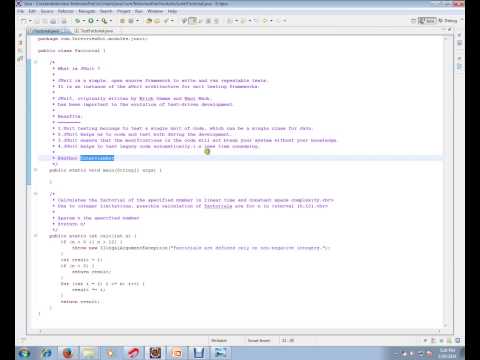The height and width of the screenshot is (360, 480).
Task: Click the green Run toolbar icon
Action: pyautogui.click(x=91, y=21)
